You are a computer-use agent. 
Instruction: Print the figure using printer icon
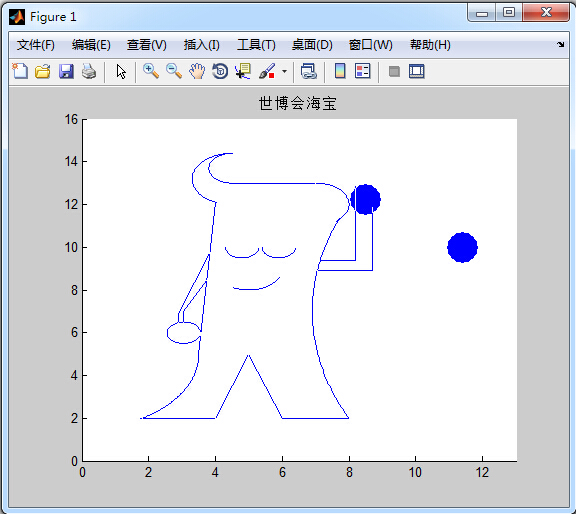click(89, 71)
